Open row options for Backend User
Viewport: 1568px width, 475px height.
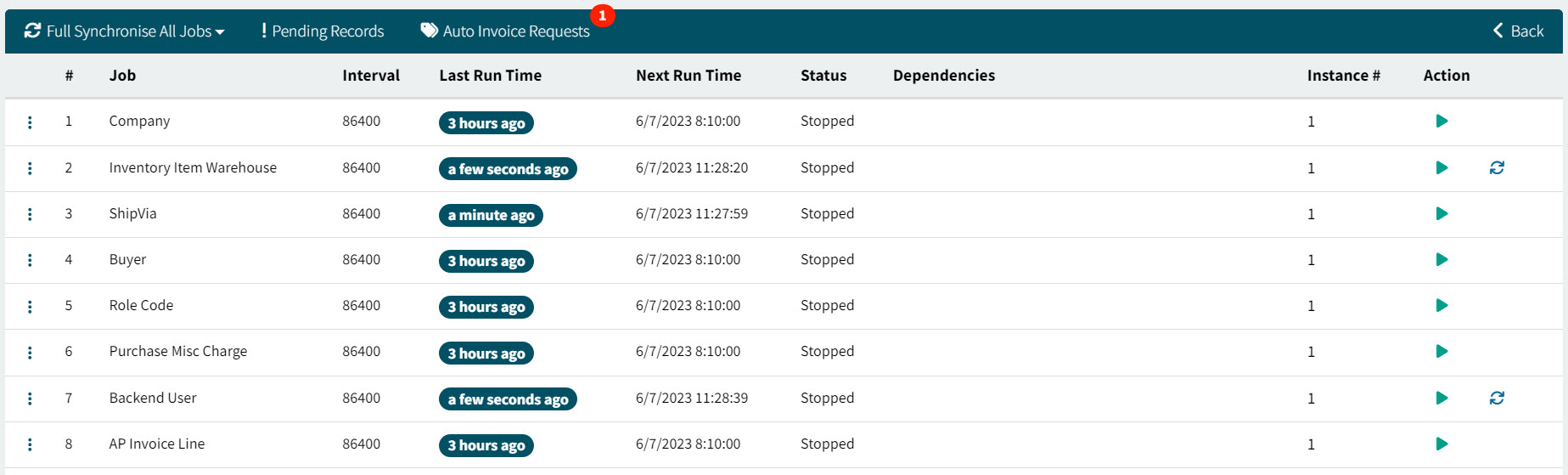click(x=30, y=399)
